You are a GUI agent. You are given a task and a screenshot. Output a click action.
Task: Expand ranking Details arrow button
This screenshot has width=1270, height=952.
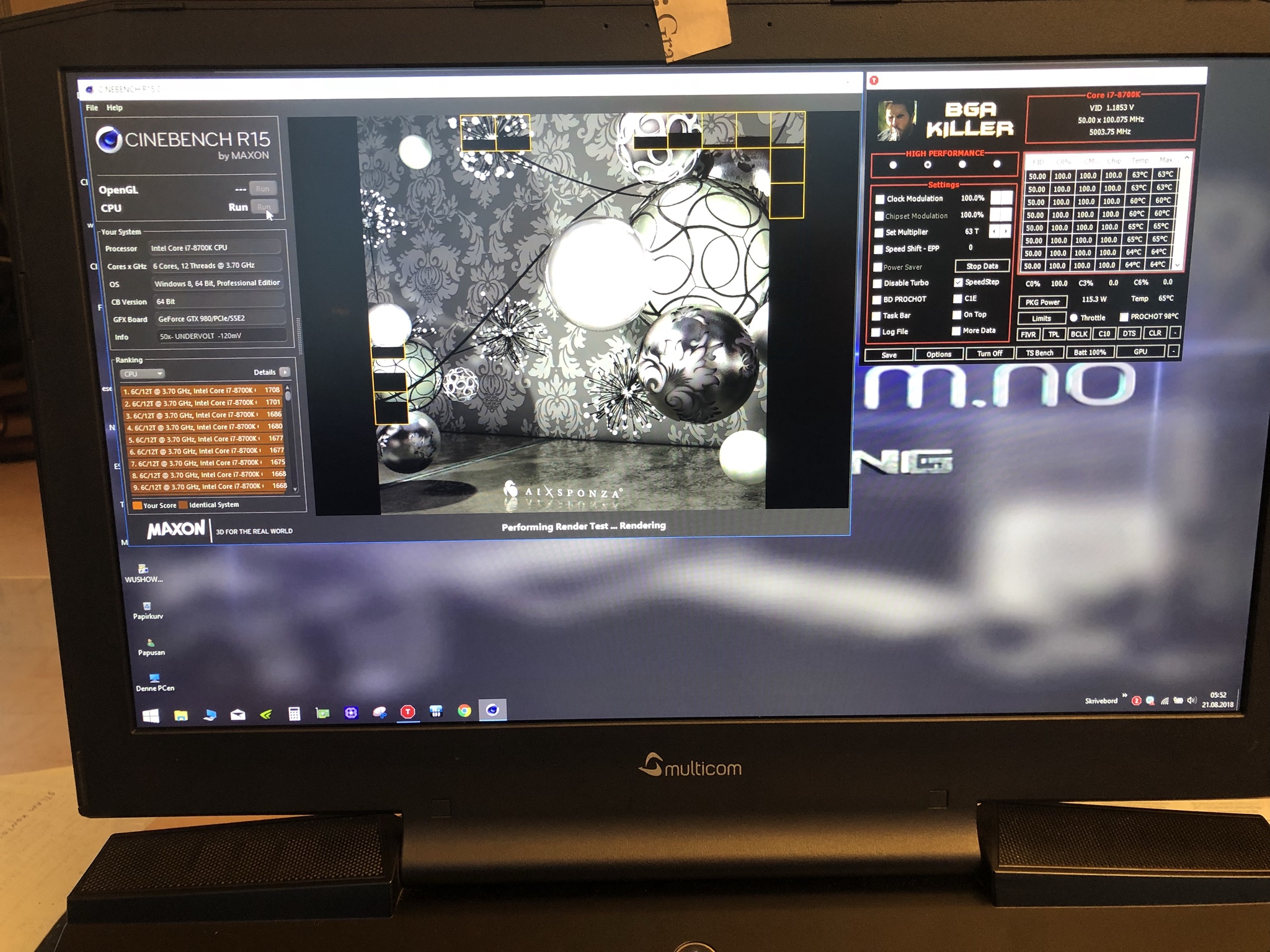click(x=285, y=372)
